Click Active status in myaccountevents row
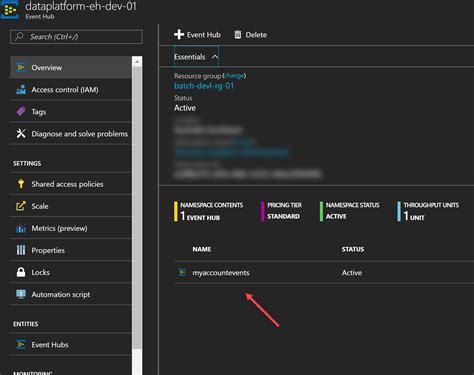The height and width of the screenshot is (375, 474). 352,273
